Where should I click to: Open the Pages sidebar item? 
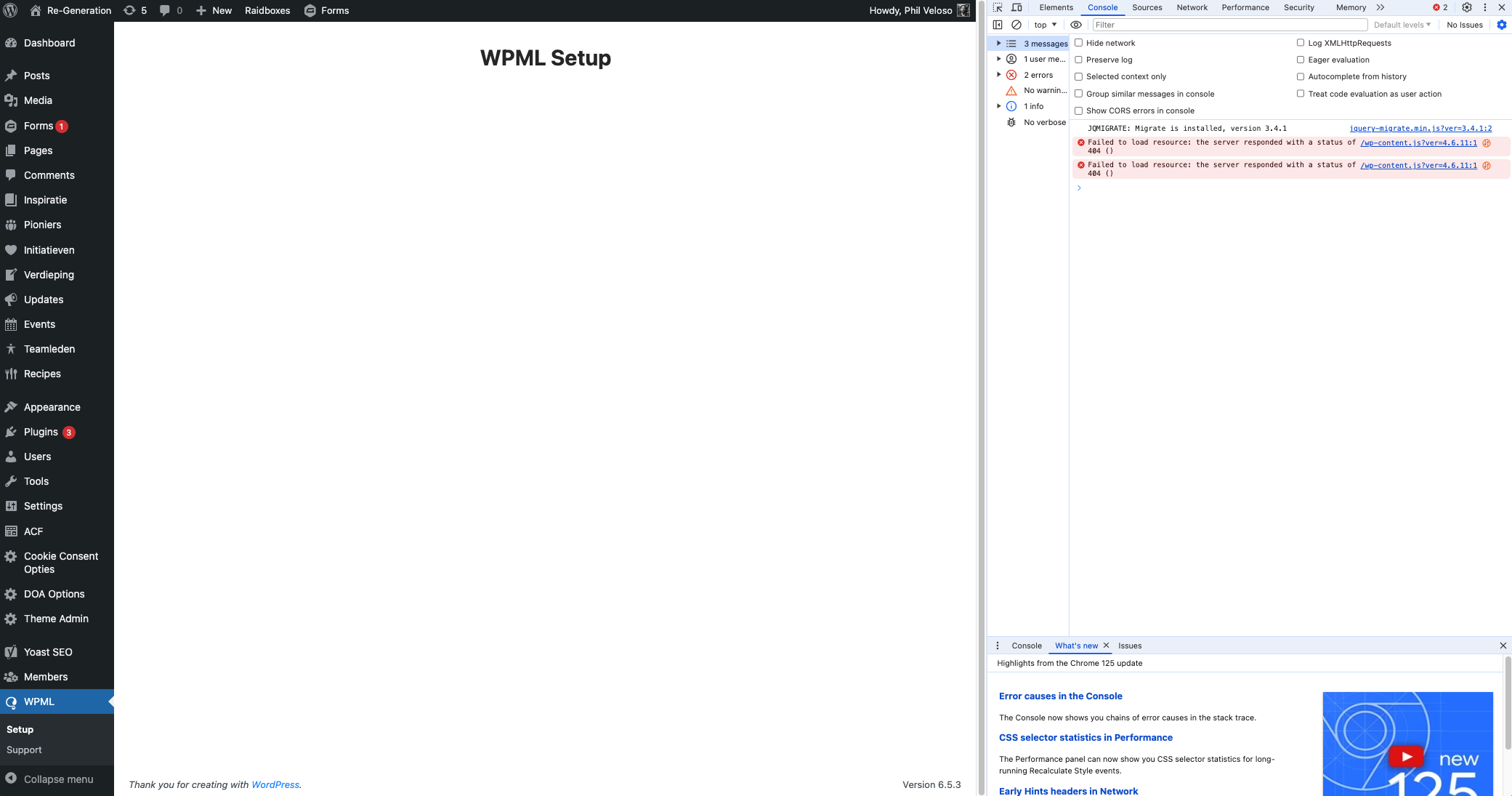pyautogui.click(x=57, y=150)
